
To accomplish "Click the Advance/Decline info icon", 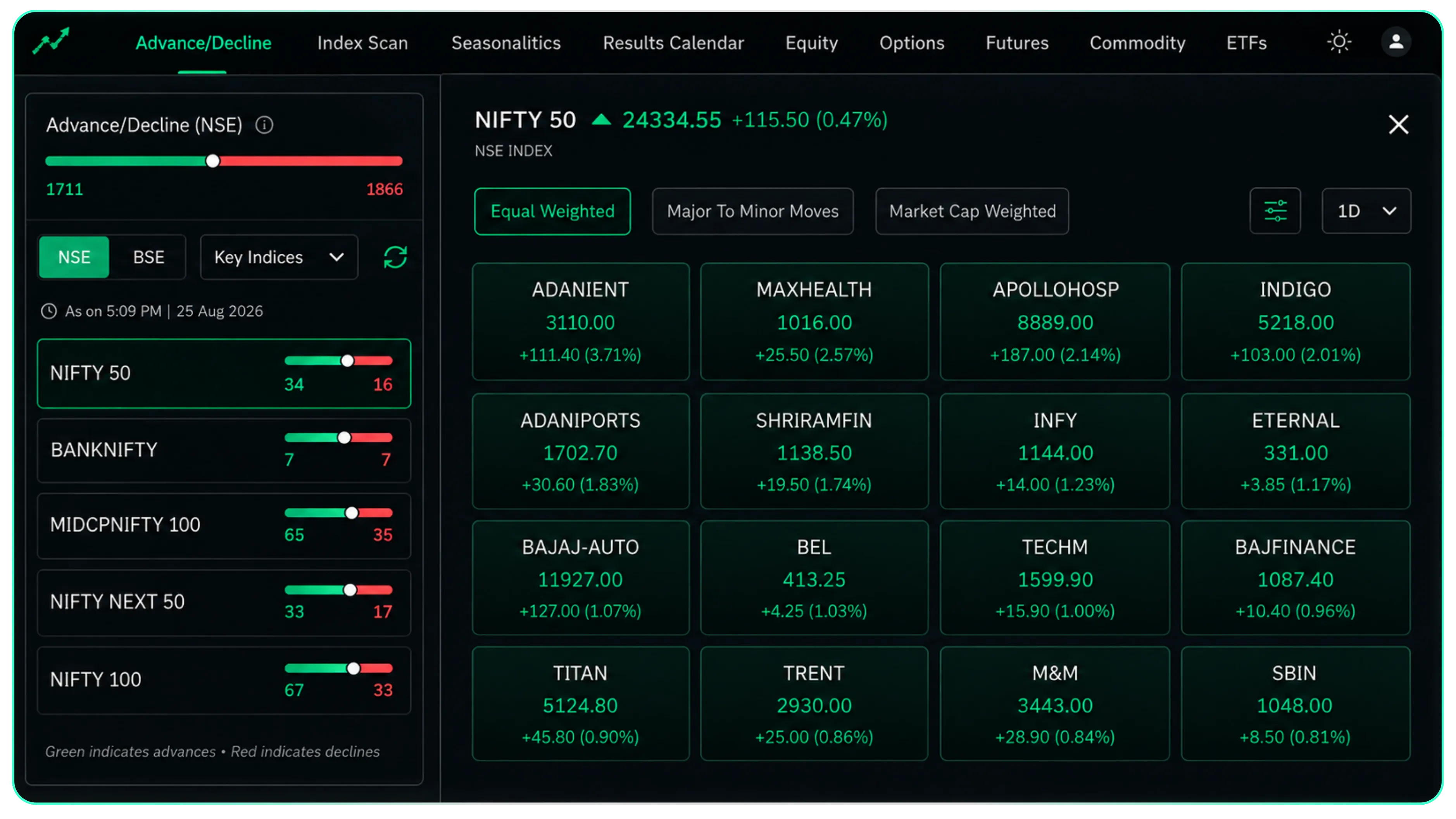I will coord(264,125).
